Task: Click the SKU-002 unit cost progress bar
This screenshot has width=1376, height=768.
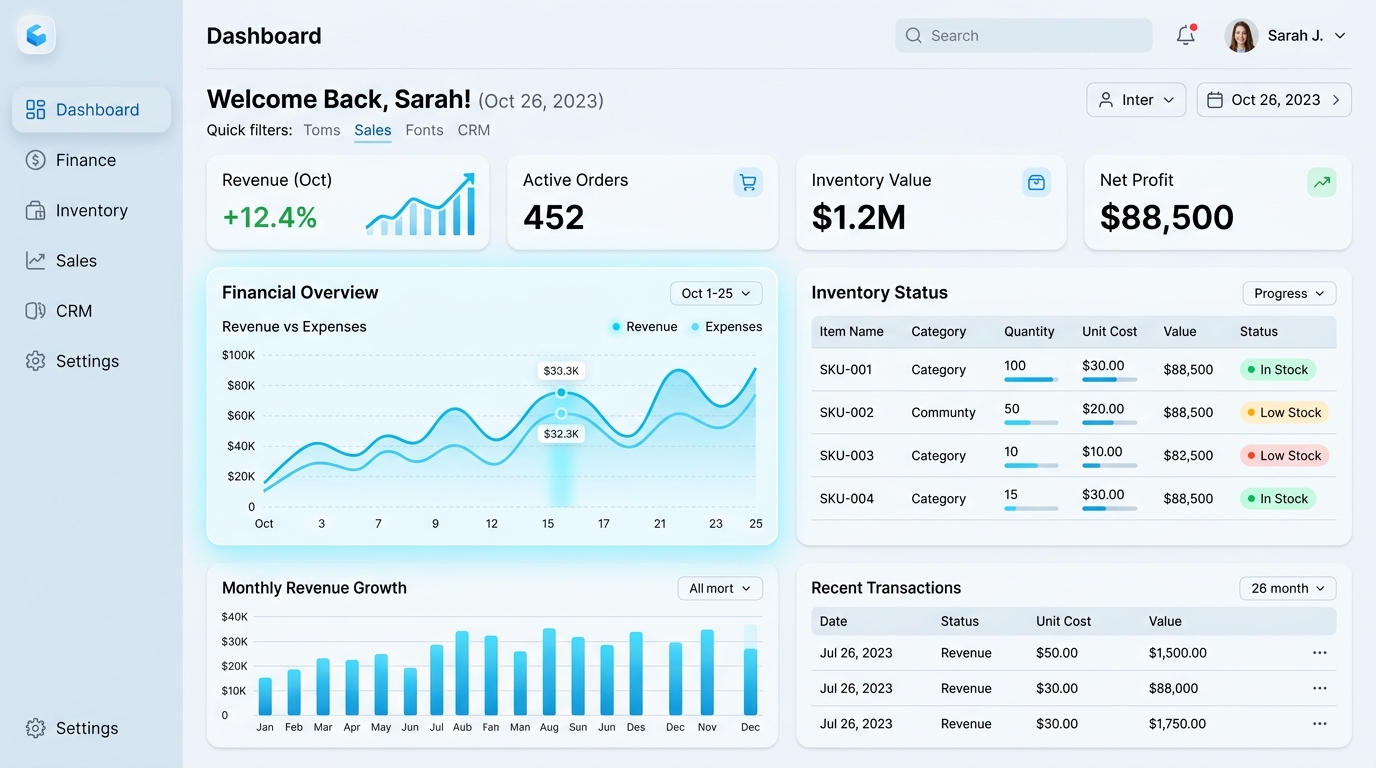Action: 1110,423
